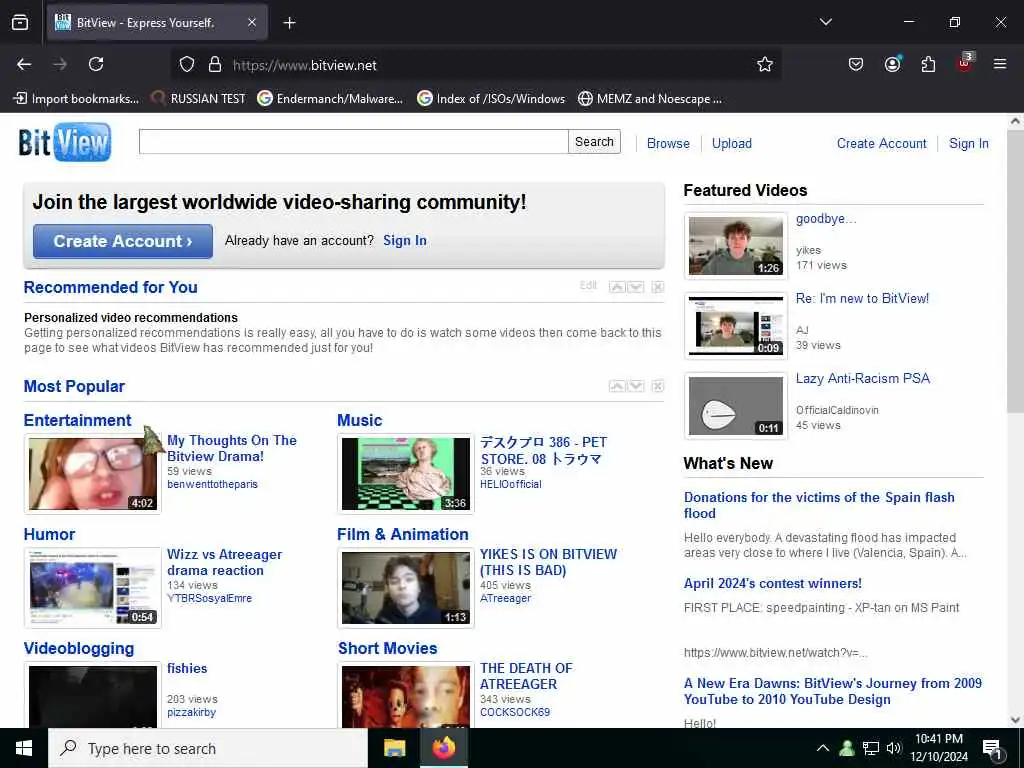Click Sign In beside Already have an account
The height and width of the screenshot is (768, 1024).
[405, 240]
